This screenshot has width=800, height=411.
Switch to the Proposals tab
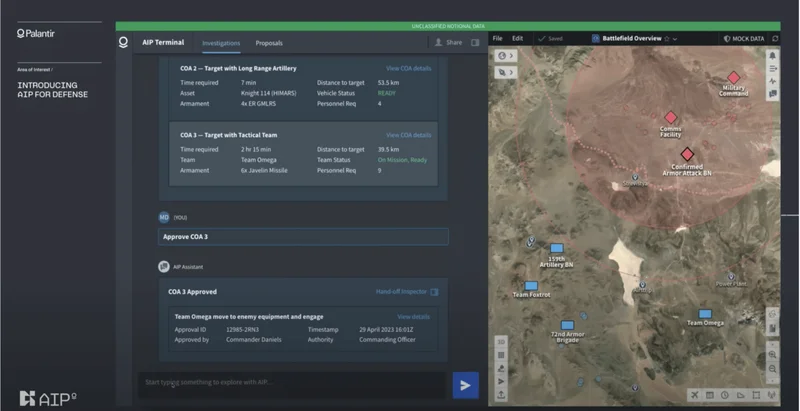point(268,43)
